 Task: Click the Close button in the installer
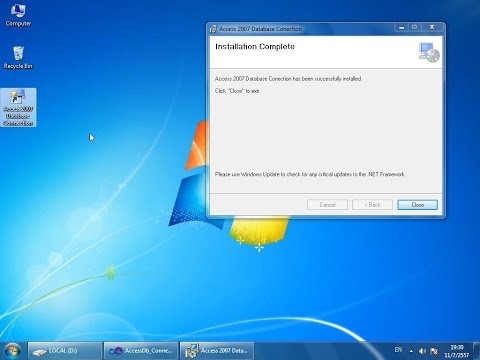click(x=417, y=205)
